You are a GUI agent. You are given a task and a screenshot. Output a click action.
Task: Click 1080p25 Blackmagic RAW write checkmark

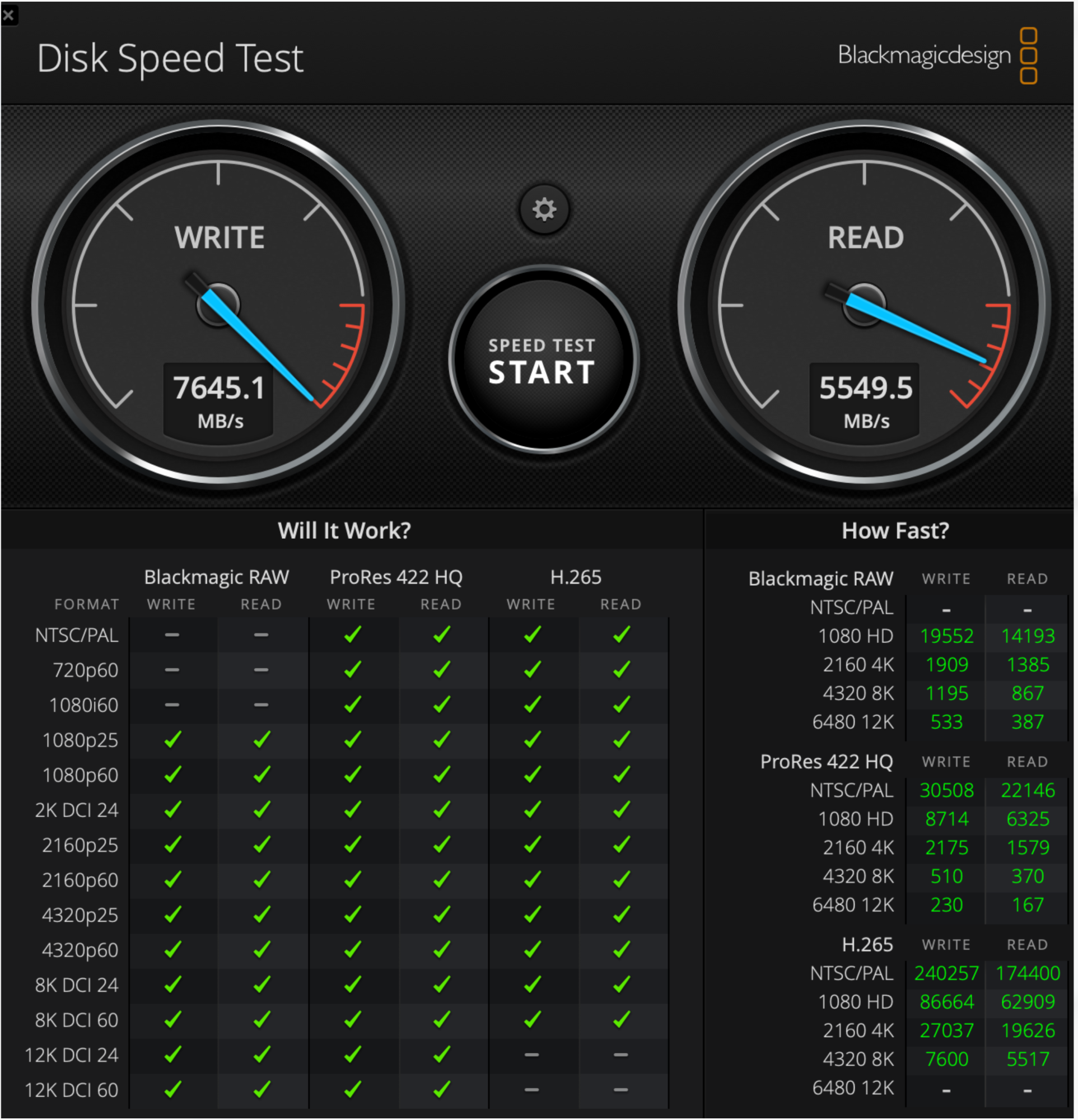coord(172,739)
